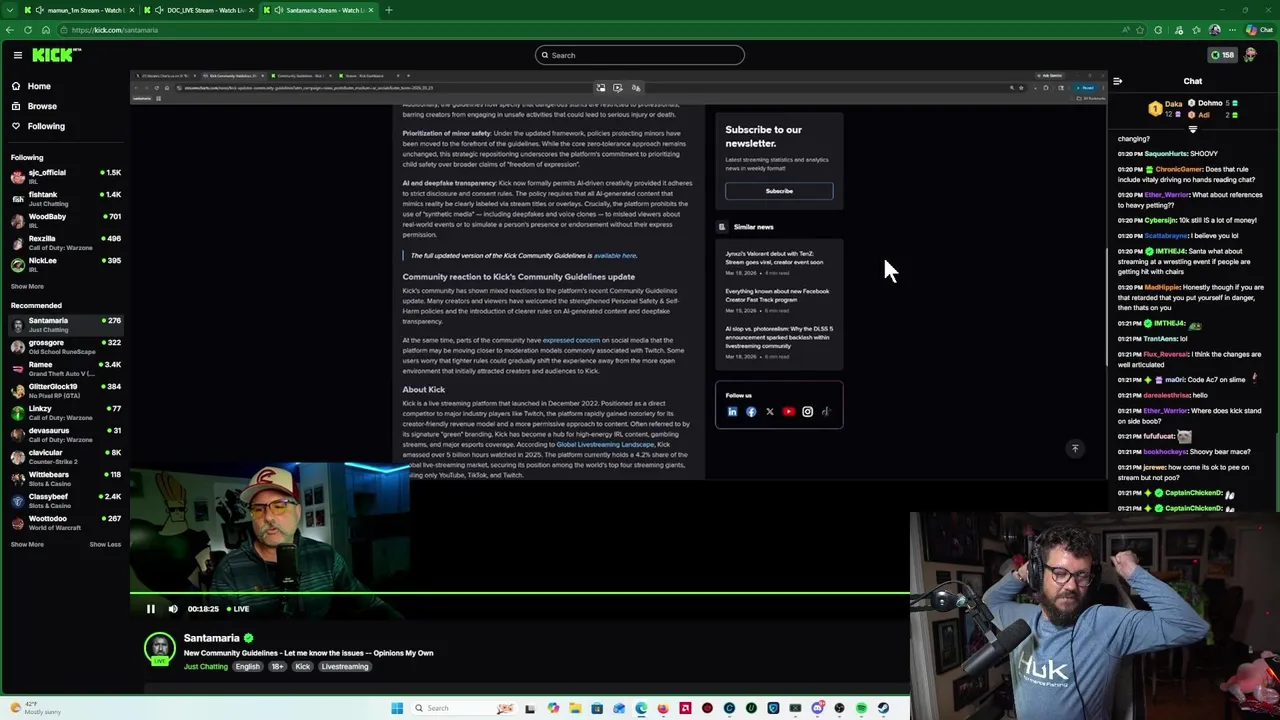Open sjc_official channel in Following

click(x=65, y=177)
